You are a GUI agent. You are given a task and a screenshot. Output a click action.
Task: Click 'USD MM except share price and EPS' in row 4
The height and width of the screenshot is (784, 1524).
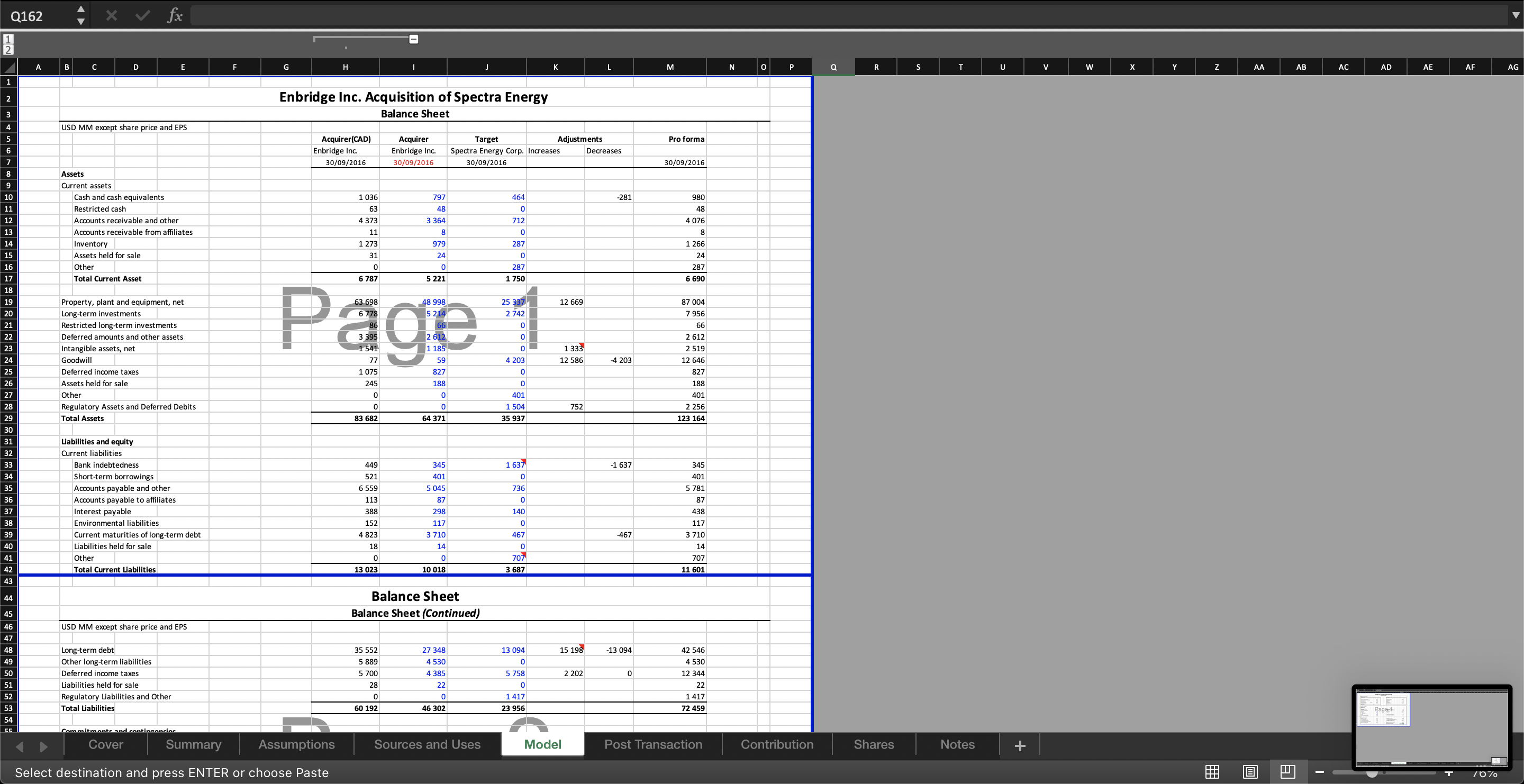click(x=124, y=127)
